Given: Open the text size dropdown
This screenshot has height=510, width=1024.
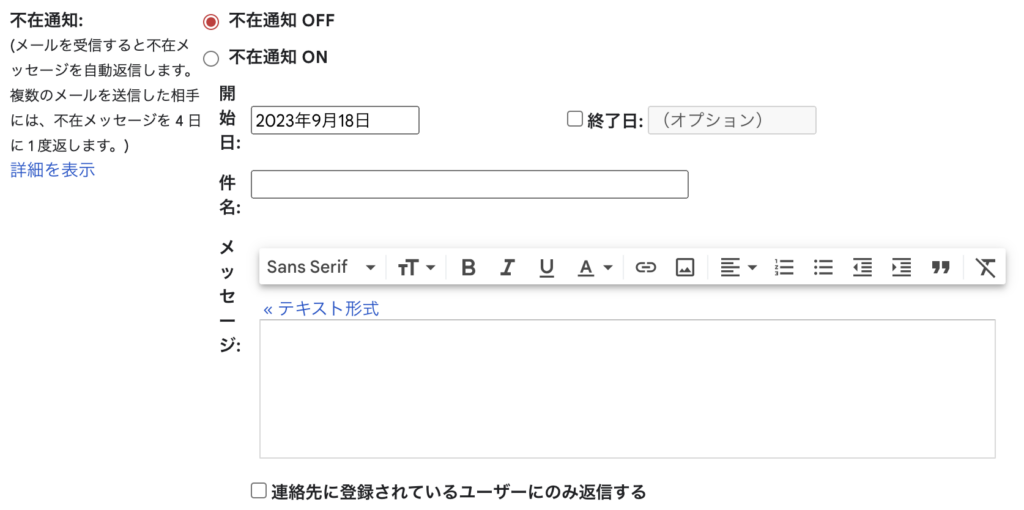Looking at the screenshot, I should (x=416, y=267).
